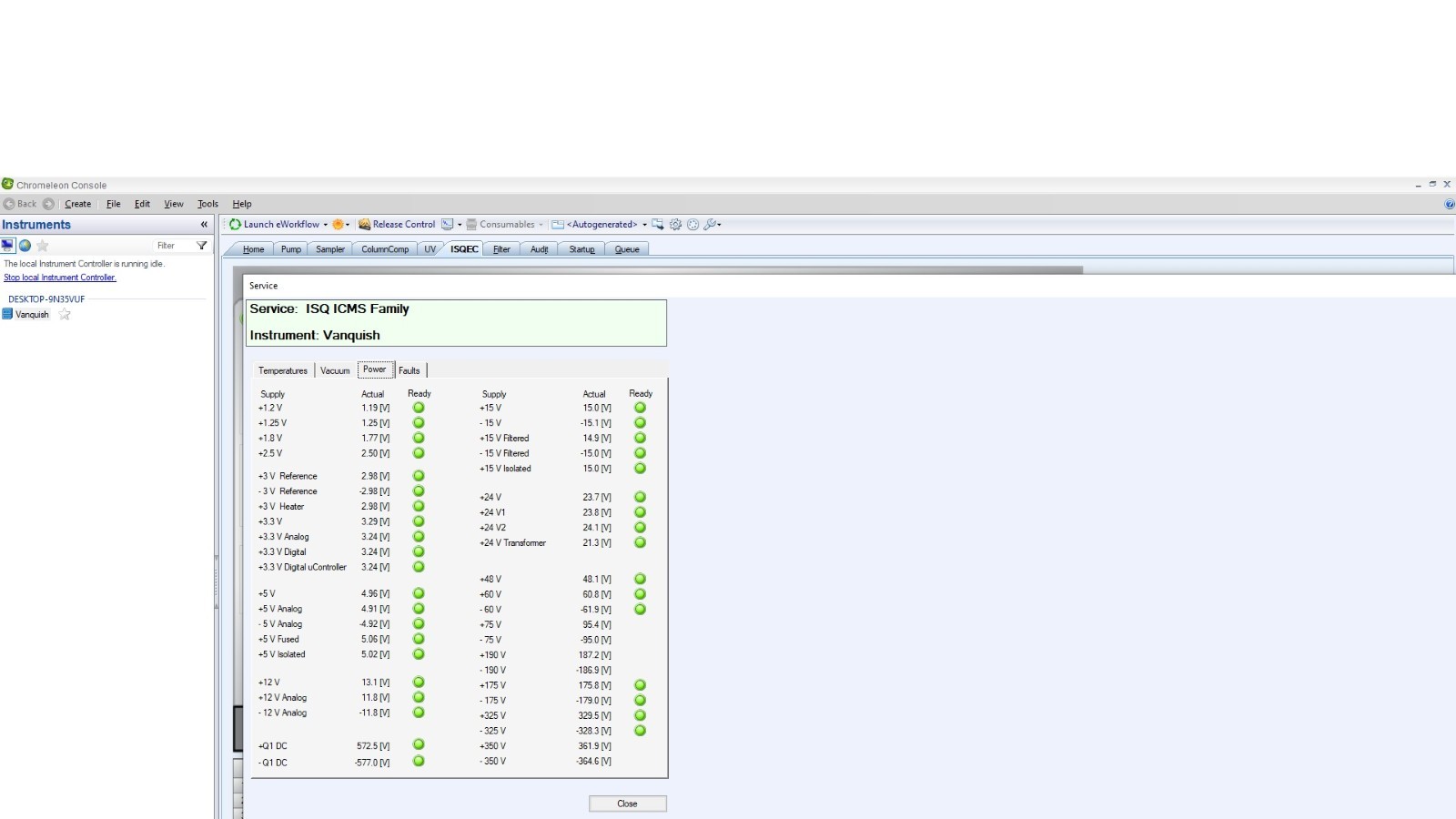Open the Launch eWorkflow dropdown arrow

coord(326,225)
